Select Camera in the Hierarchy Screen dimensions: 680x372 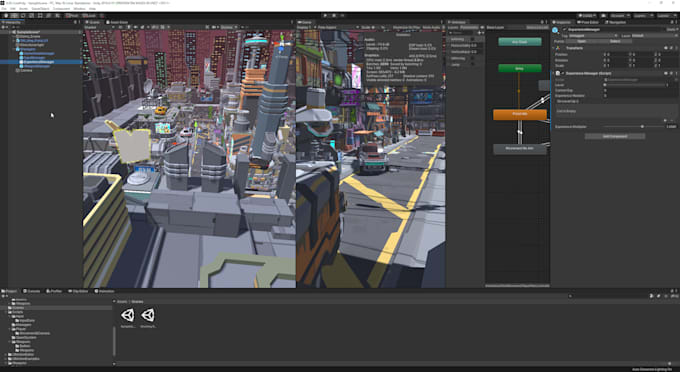click(x=26, y=70)
